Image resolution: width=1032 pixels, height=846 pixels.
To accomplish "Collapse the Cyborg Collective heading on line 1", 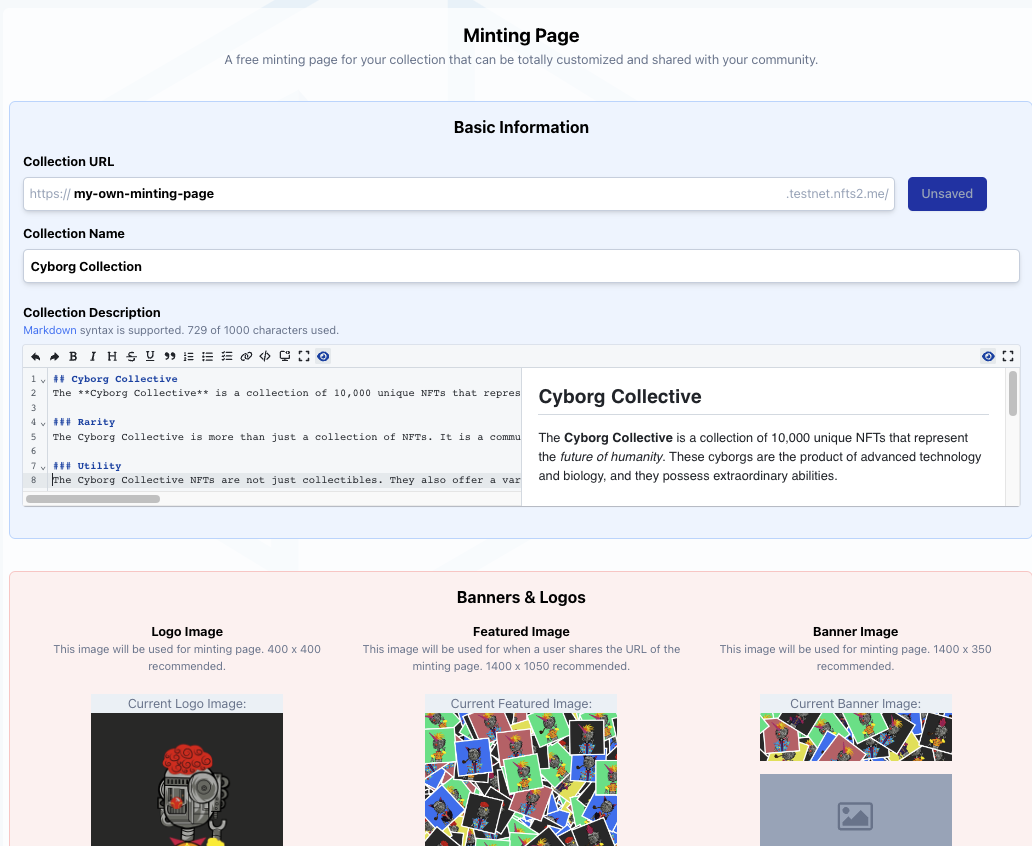I will [x=43, y=380].
